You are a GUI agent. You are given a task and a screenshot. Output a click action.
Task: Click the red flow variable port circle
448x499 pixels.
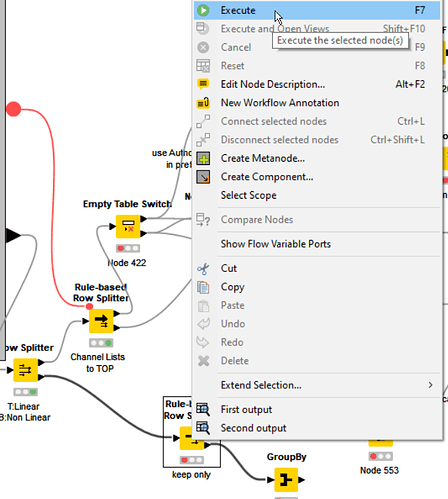coord(13,109)
